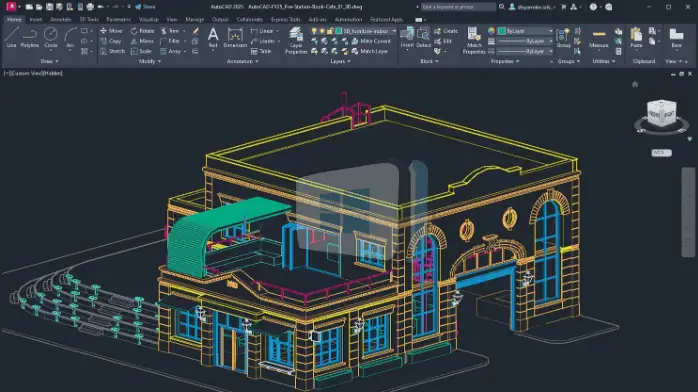Open the Quick Calculator icon
The image size is (698, 392).
coord(618,51)
